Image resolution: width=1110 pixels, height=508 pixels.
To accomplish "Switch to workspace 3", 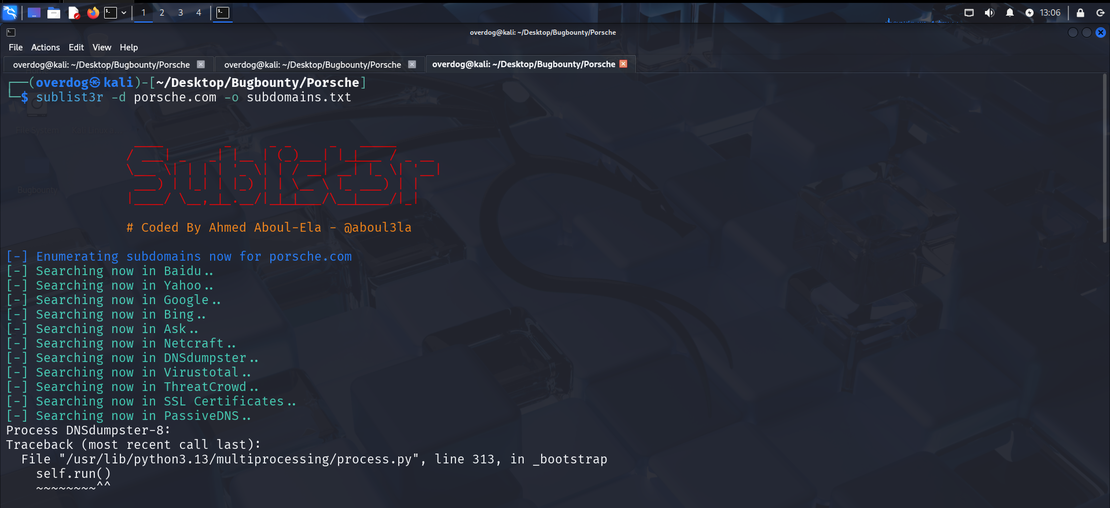I will click(180, 13).
